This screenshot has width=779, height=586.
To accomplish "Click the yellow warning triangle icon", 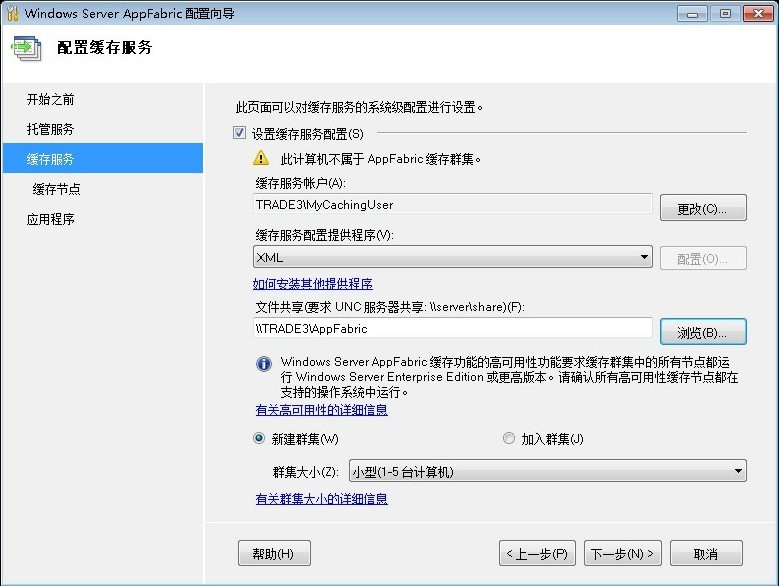I will 261,158.
